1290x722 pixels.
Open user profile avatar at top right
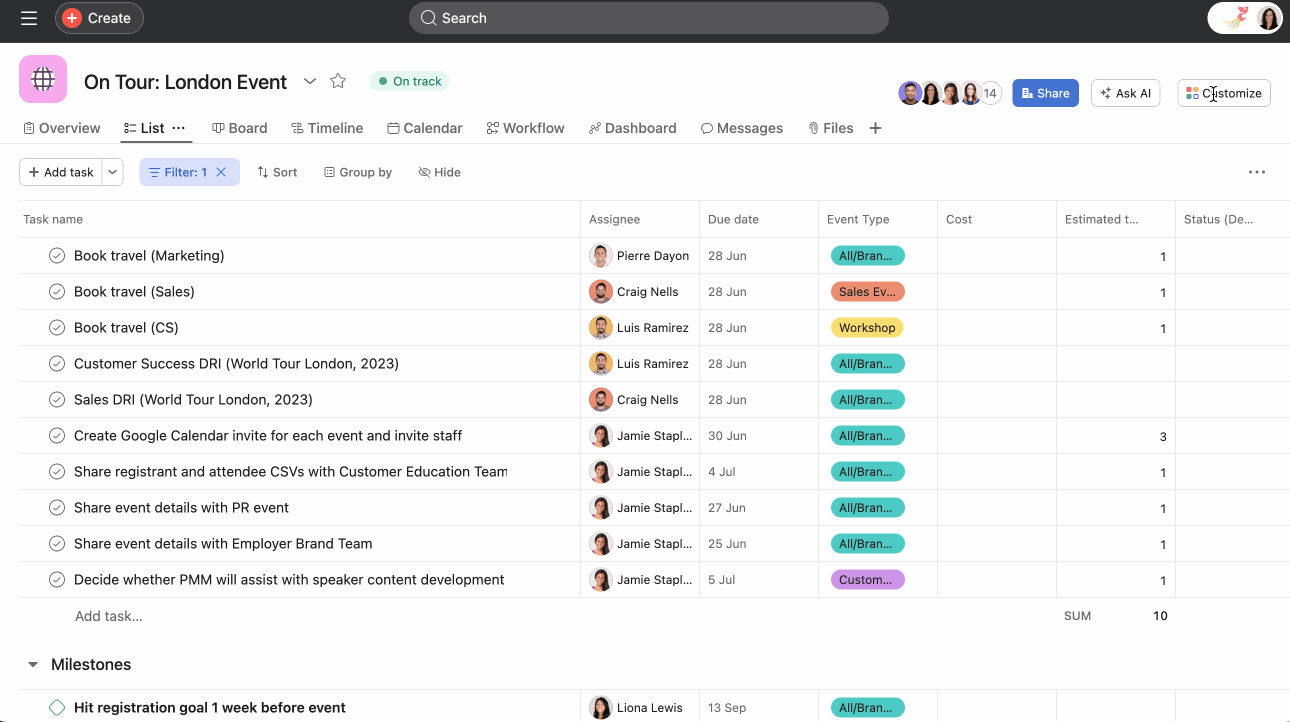click(1268, 18)
